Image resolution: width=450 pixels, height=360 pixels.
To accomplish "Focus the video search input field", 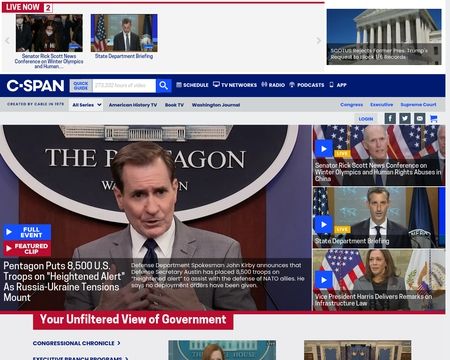I will (x=124, y=86).
